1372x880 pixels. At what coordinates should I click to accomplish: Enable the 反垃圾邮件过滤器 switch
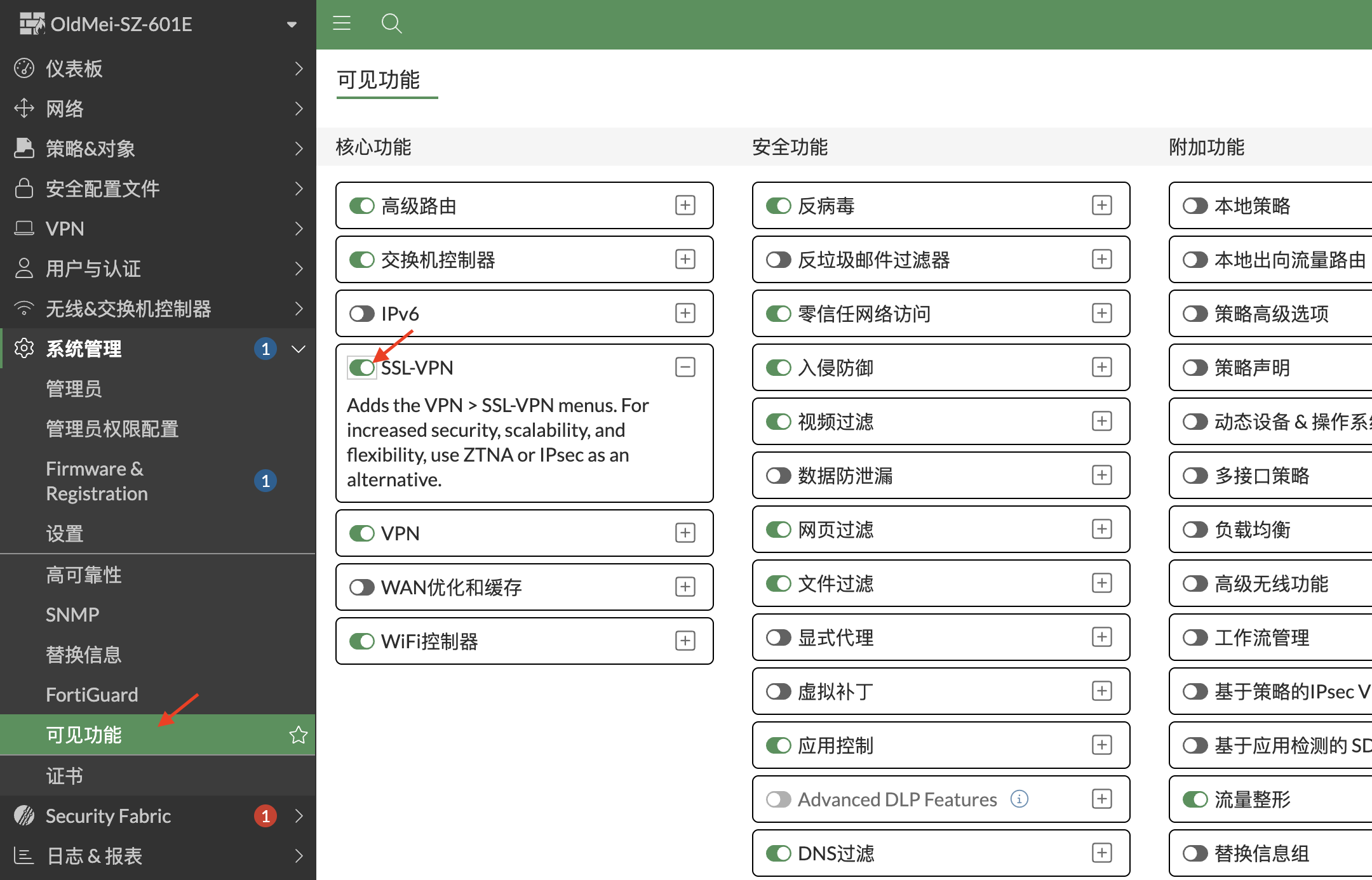779,260
